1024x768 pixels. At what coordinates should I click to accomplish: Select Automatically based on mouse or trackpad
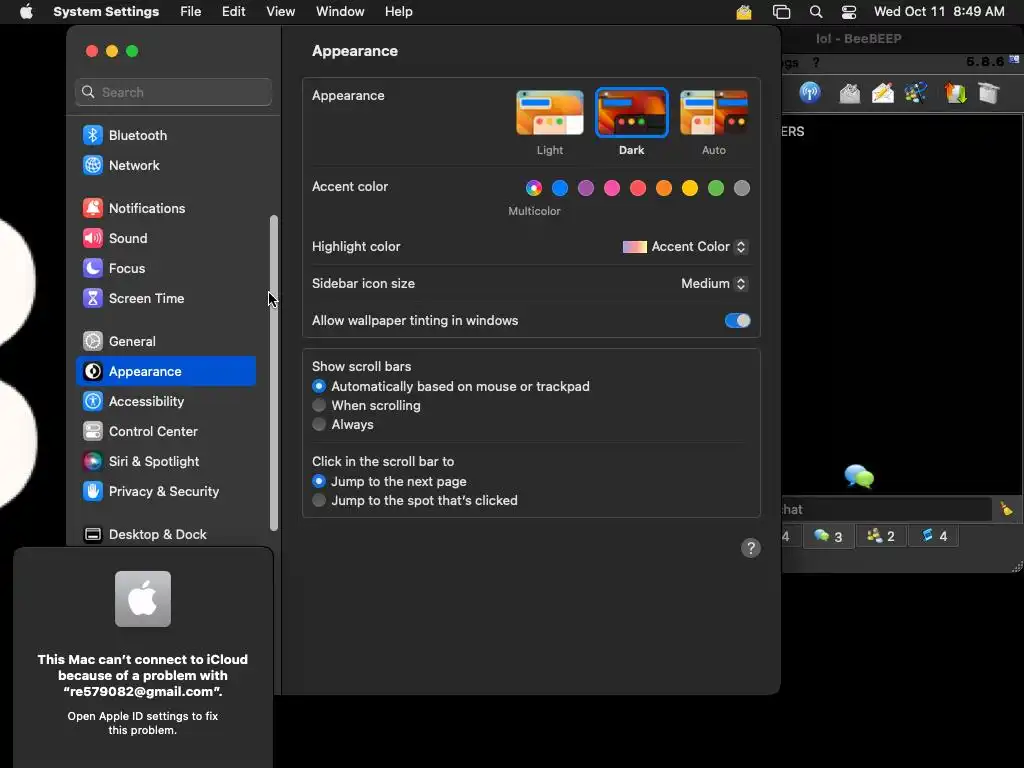[x=319, y=387]
